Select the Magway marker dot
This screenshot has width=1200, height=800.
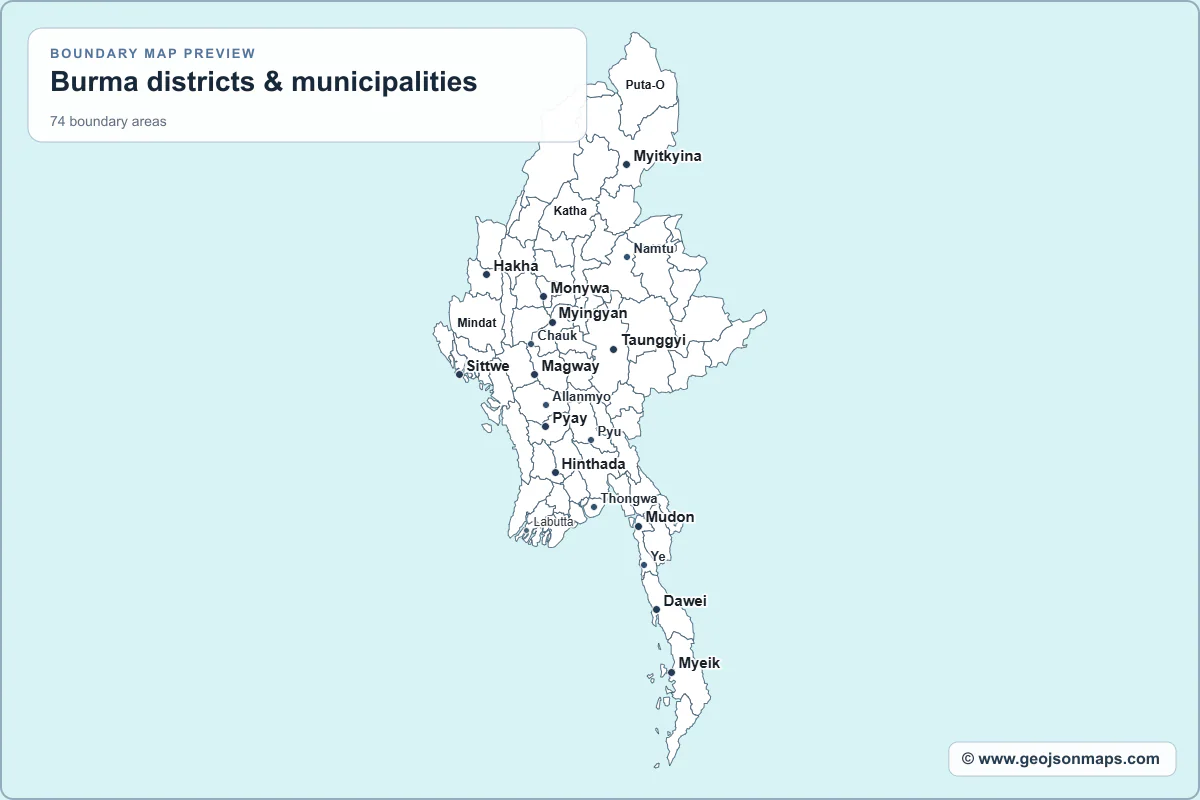coord(534,375)
